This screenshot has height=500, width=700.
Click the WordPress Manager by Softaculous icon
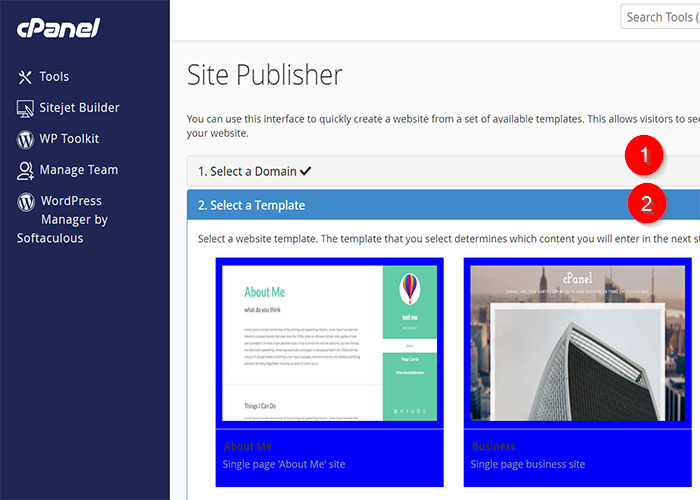click(x=26, y=202)
